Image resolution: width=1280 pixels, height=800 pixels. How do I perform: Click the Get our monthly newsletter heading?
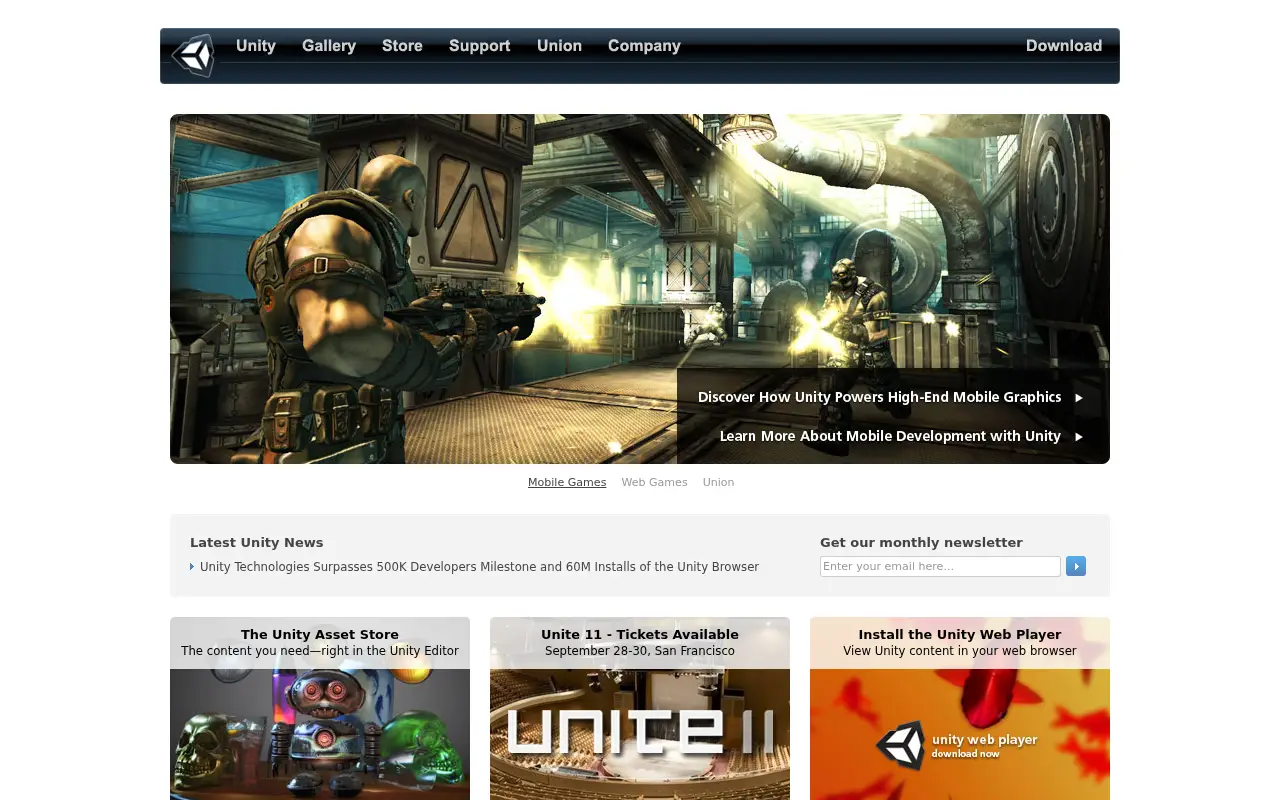[x=921, y=542]
